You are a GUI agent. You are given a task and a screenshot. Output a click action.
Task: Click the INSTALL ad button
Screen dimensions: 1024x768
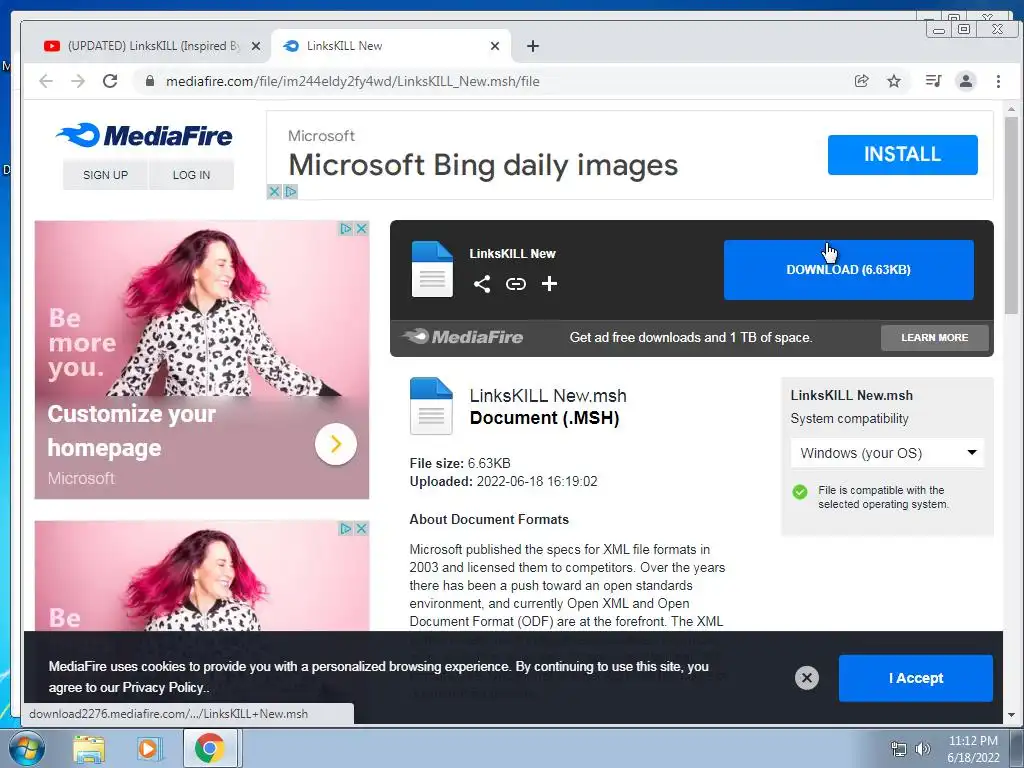pyautogui.click(x=903, y=155)
